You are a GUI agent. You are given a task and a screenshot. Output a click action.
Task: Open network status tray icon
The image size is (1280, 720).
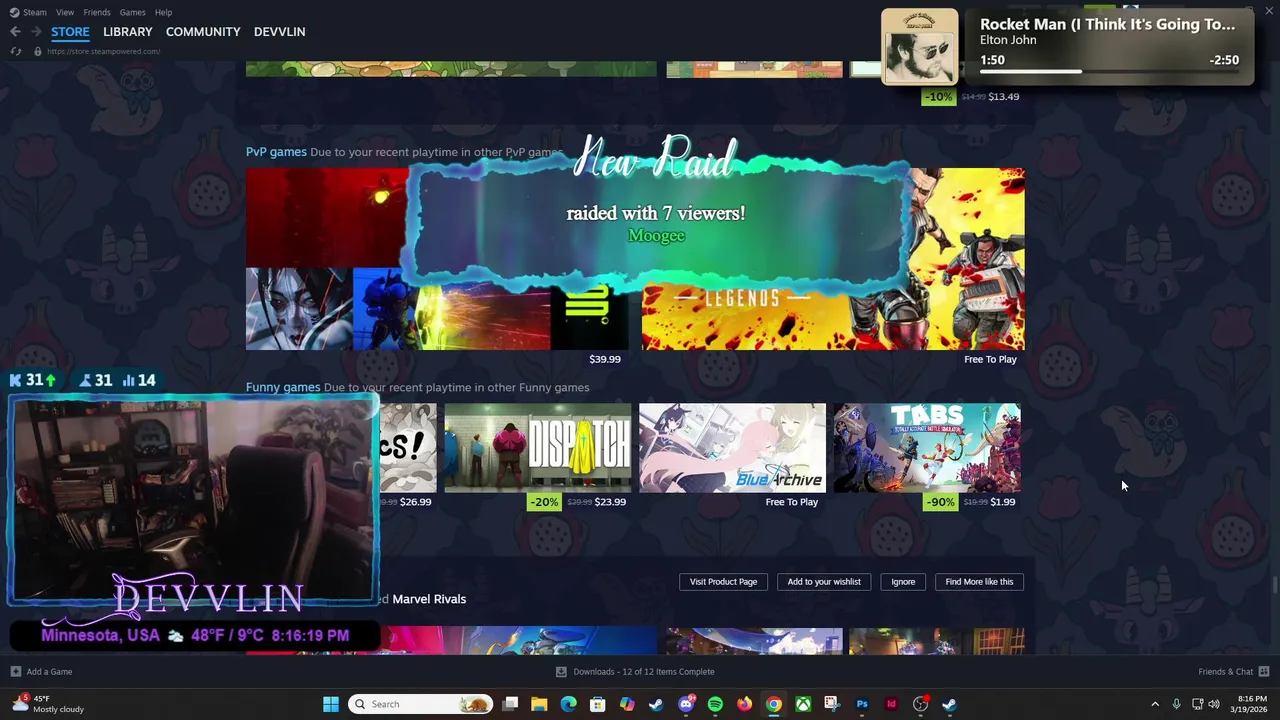pyautogui.click(x=1197, y=704)
